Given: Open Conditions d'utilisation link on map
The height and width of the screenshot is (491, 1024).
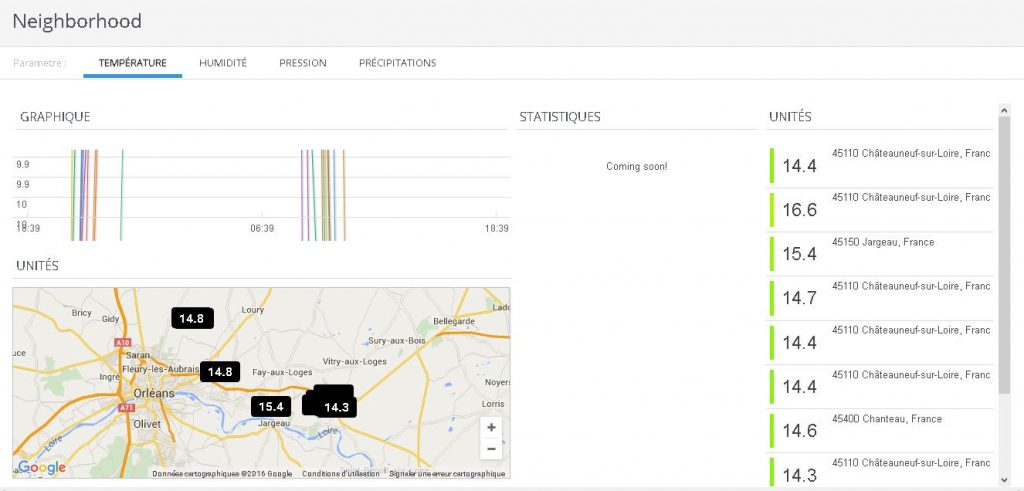Looking at the screenshot, I should [x=340, y=474].
